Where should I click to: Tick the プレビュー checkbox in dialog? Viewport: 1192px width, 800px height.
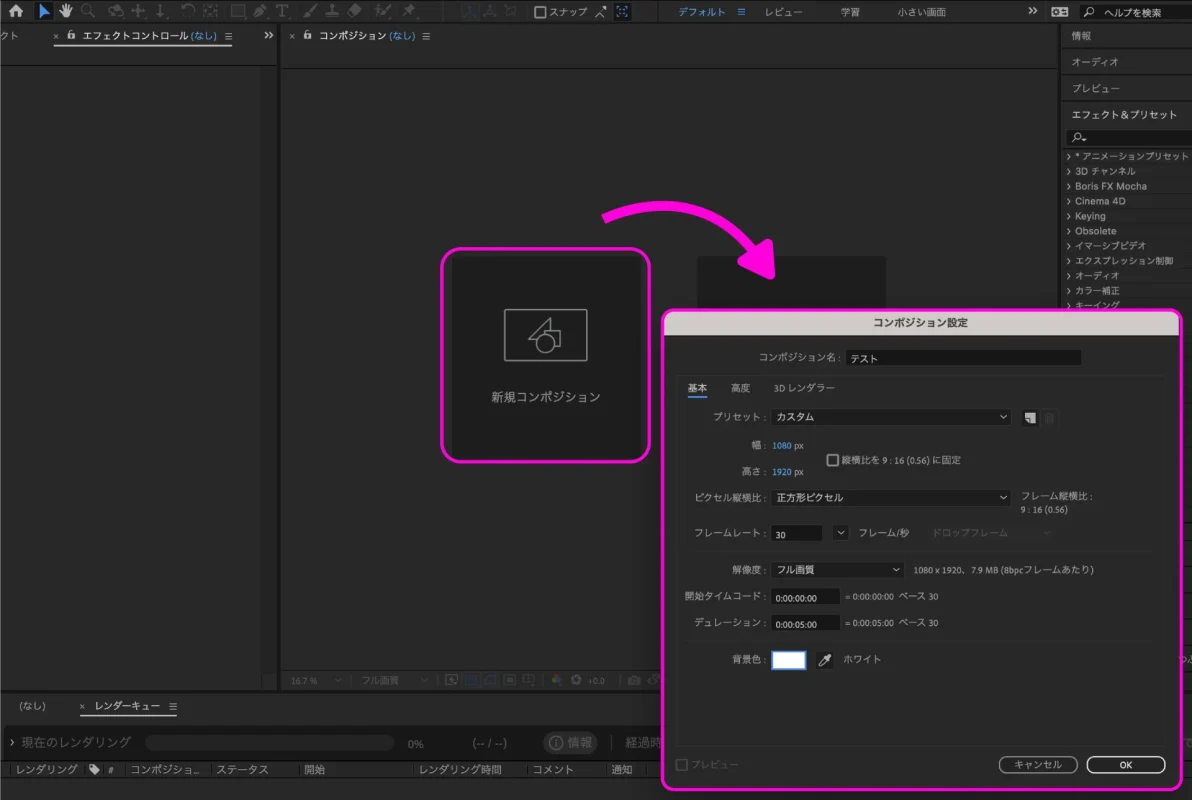(x=682, y=765)
